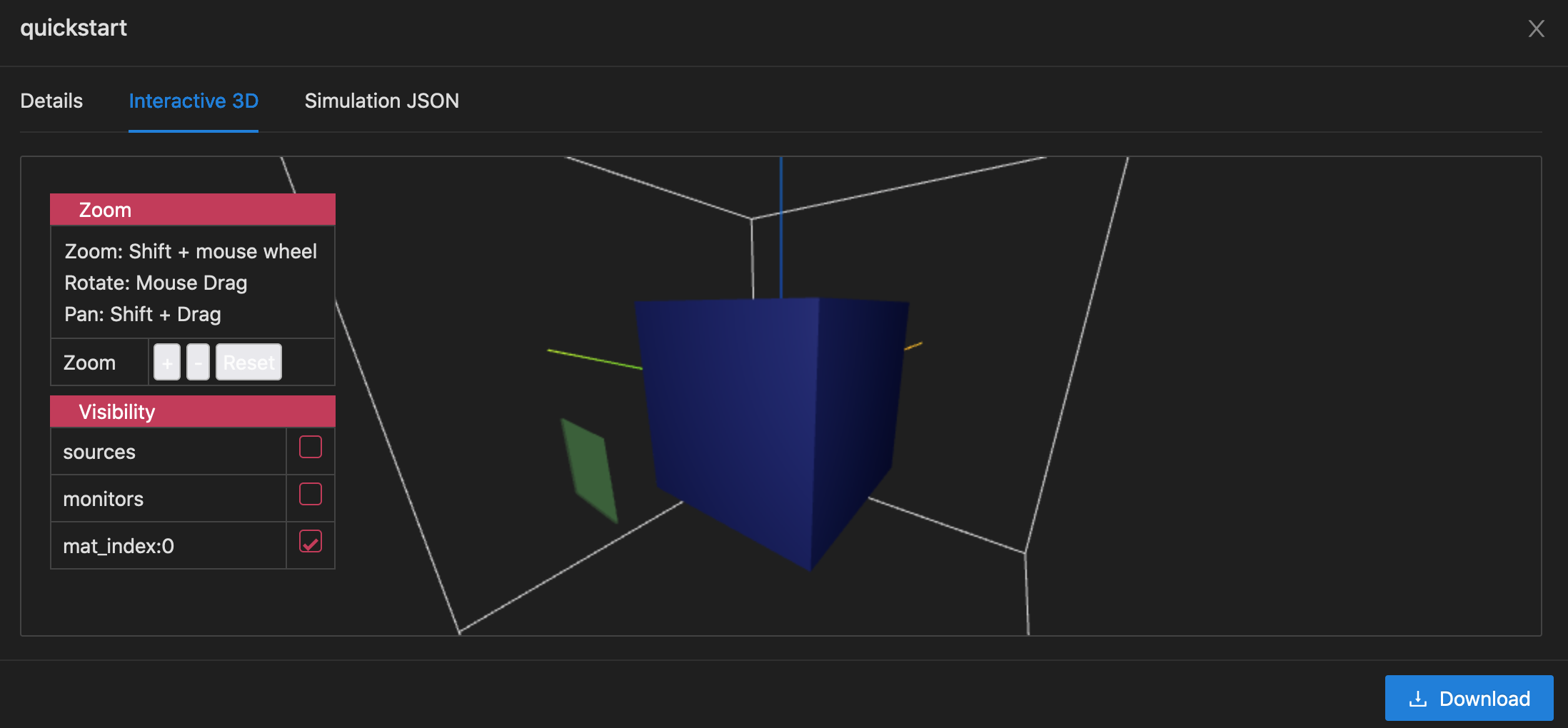Viewport: 1568px width, 728px height.
Task: Close the quickstart dialog
Action: [x=1536, y=29]
